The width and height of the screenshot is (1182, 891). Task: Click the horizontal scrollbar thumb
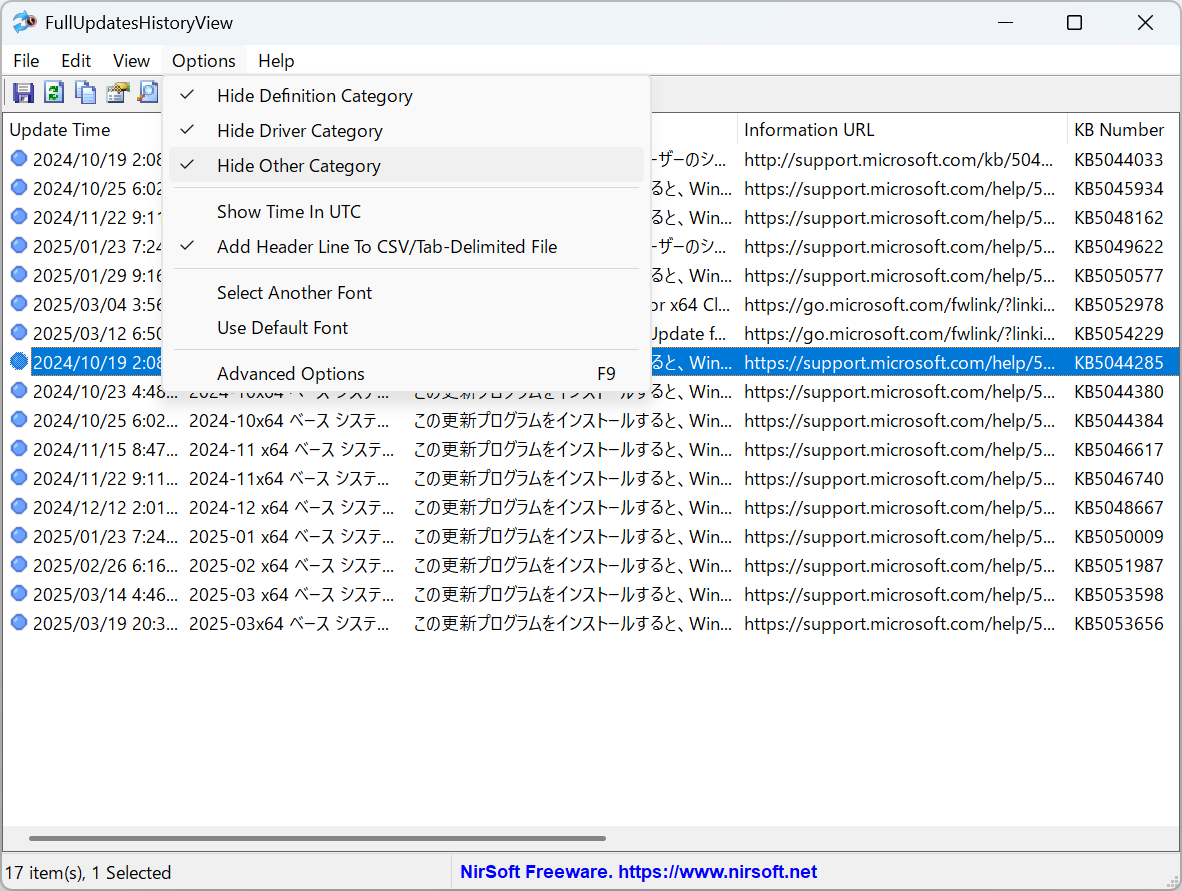point(317,838)
